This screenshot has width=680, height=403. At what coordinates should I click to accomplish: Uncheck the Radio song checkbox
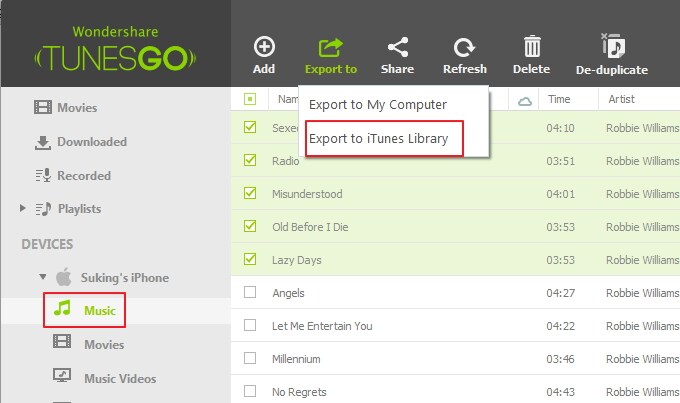250,161
